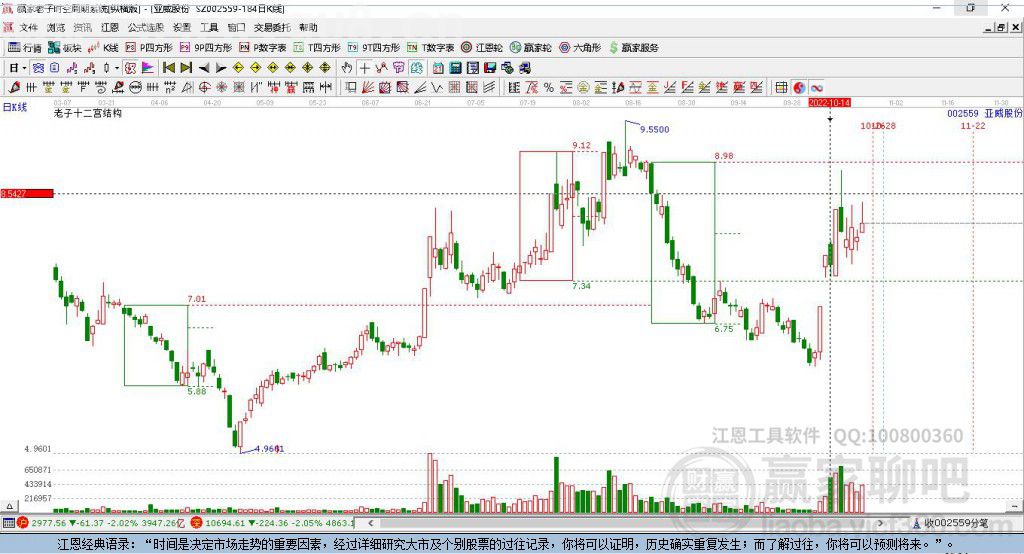The image size is (1024, 554).
Task: Click the black right arrow icon
Action: point(221,68)
